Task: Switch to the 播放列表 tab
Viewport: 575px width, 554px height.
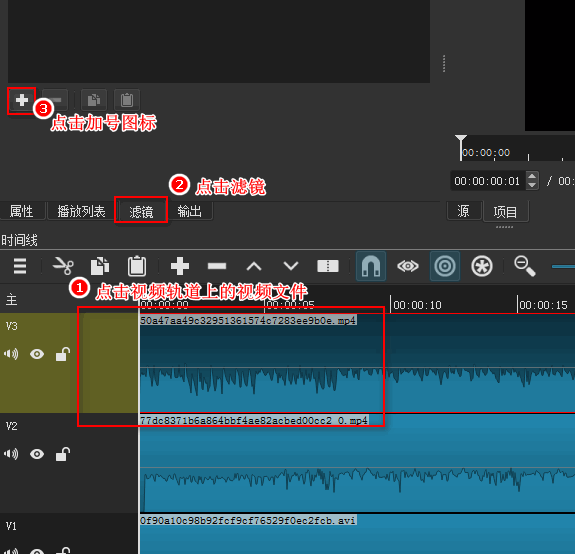Action: click(81, 211)
